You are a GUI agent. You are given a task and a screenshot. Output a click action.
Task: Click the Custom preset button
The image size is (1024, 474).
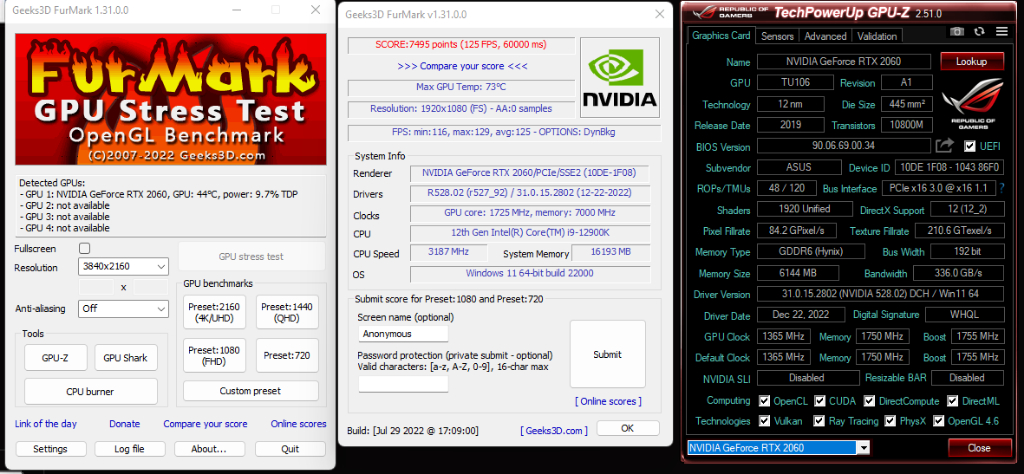(x=251, y=390)
